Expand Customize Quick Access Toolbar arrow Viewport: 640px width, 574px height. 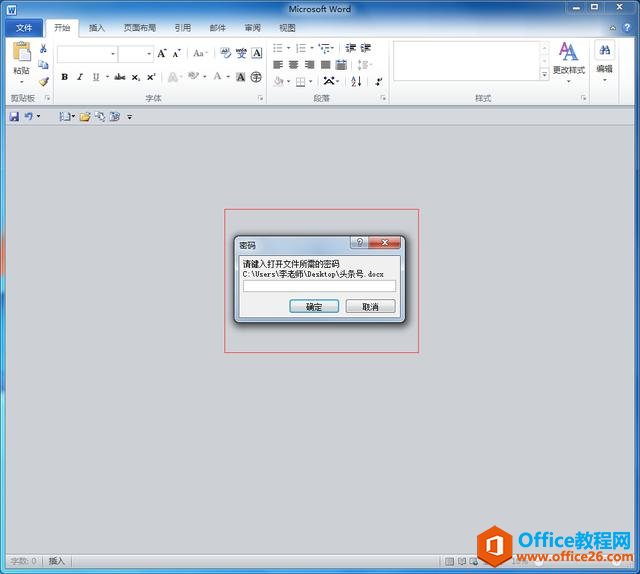[x=129, y=117]
